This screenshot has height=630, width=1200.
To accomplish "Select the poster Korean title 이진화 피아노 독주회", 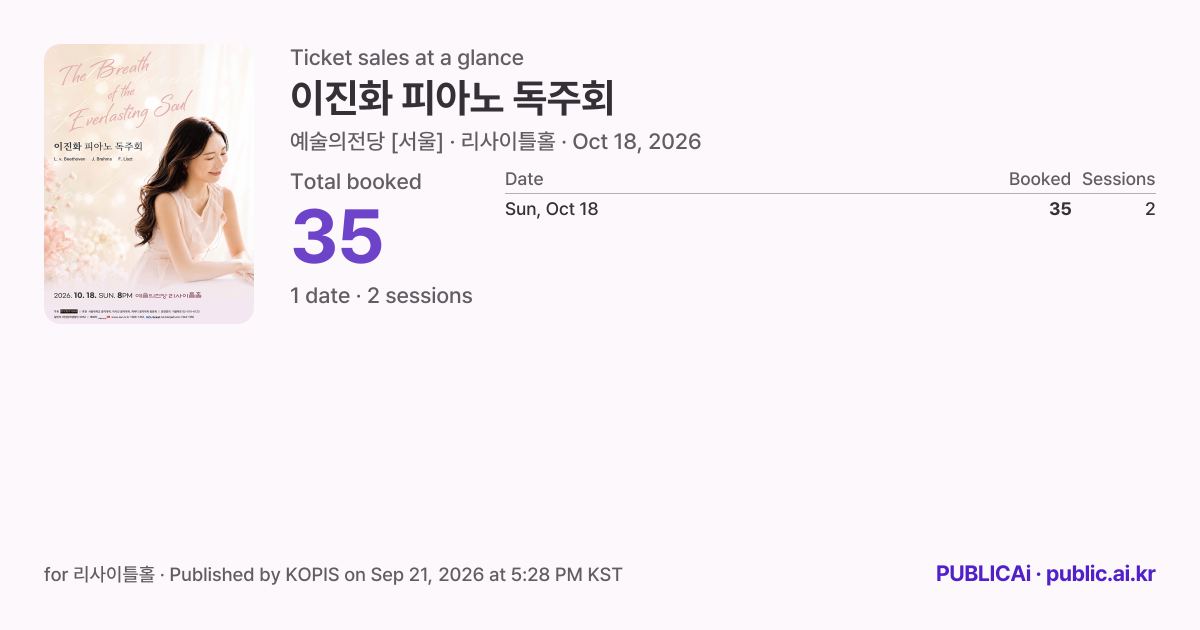I will 97,146.
